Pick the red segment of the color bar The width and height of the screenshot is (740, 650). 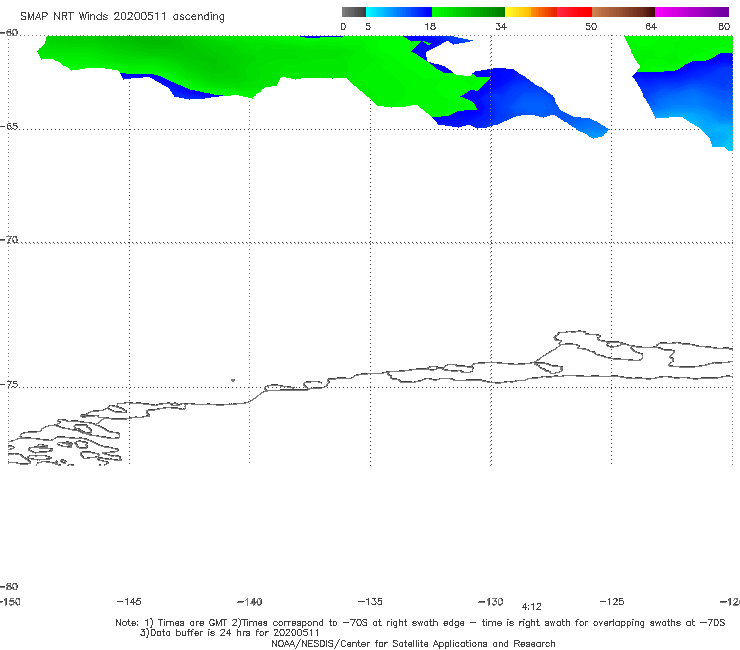(x=574, y=12)
